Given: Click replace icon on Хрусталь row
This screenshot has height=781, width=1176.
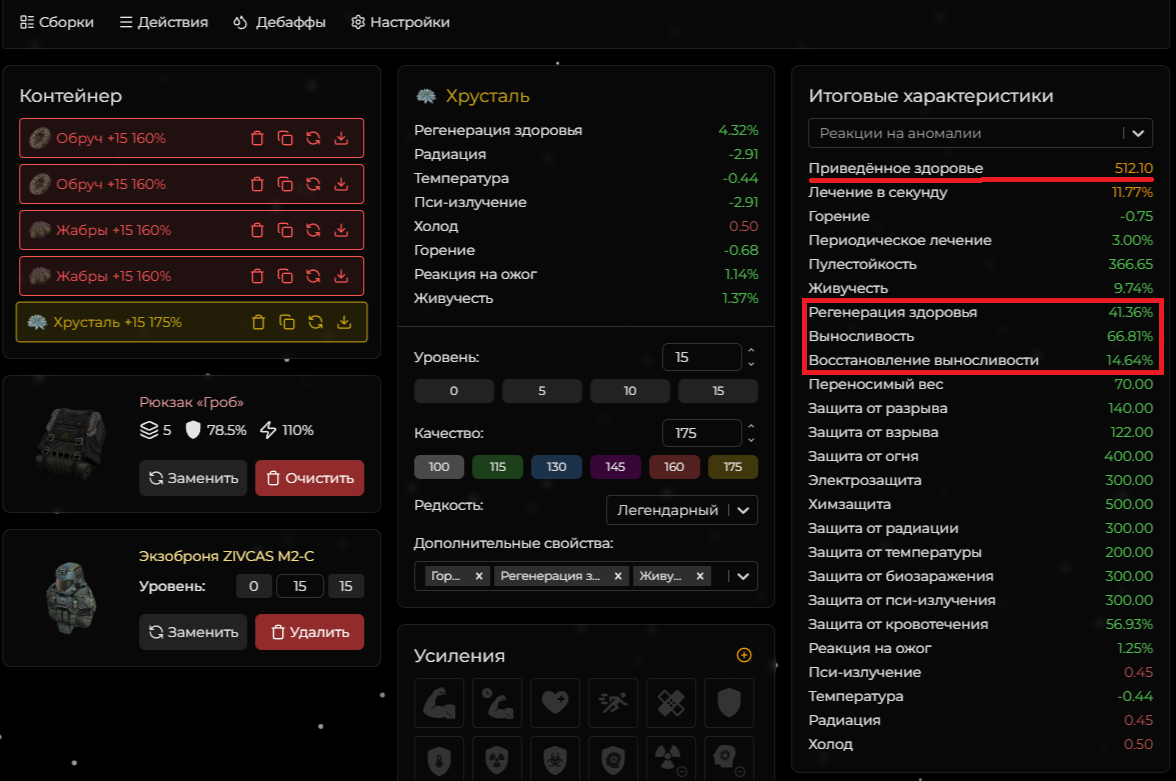Looking at the screenshot, I should pos(315,322).
